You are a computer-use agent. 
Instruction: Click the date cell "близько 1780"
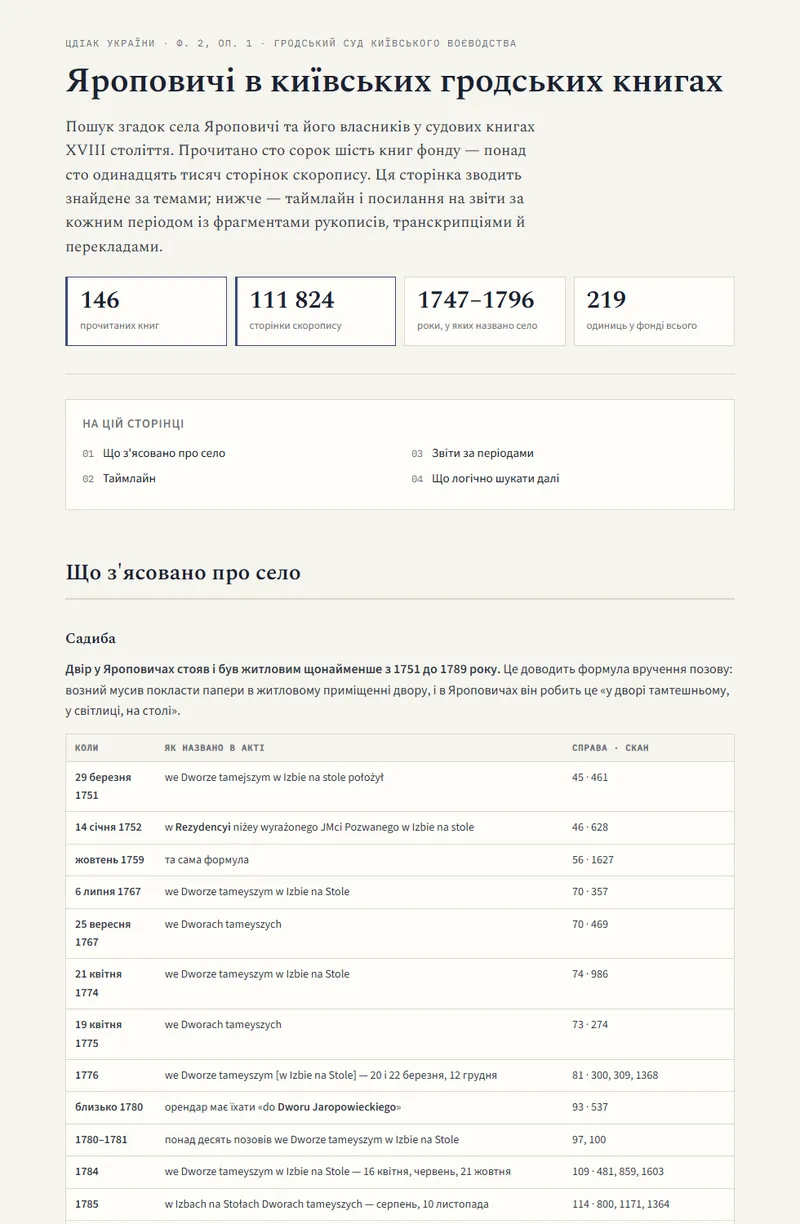109,1107
